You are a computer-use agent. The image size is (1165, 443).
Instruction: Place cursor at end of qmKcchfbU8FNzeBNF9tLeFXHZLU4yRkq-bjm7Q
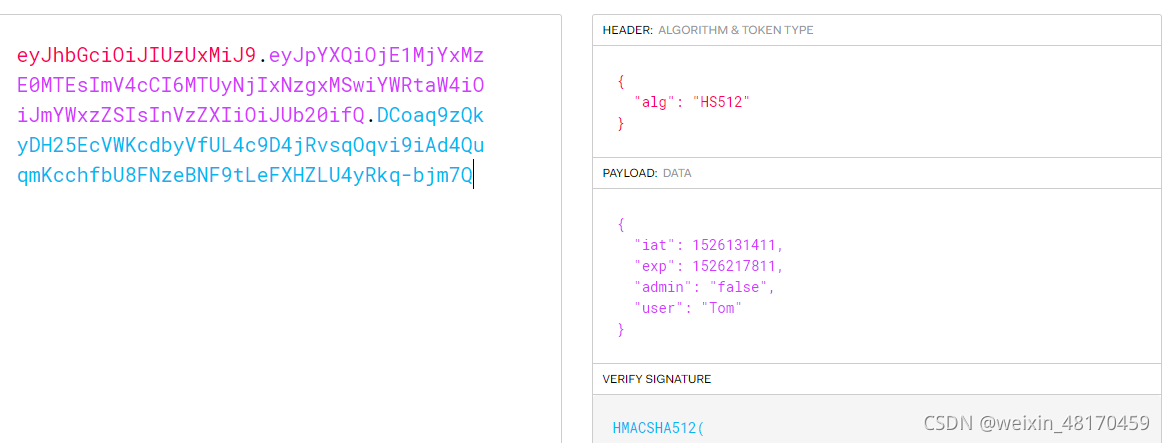(473, 176)
